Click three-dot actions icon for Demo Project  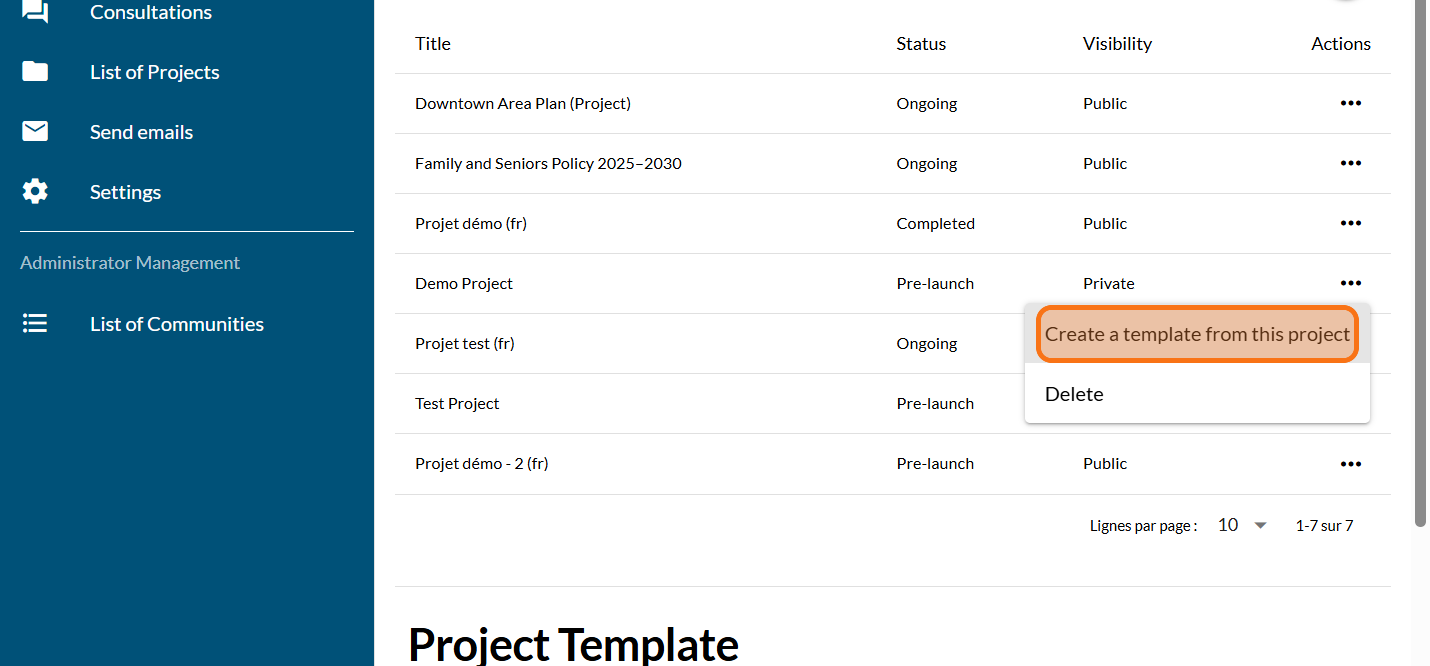1351,283
